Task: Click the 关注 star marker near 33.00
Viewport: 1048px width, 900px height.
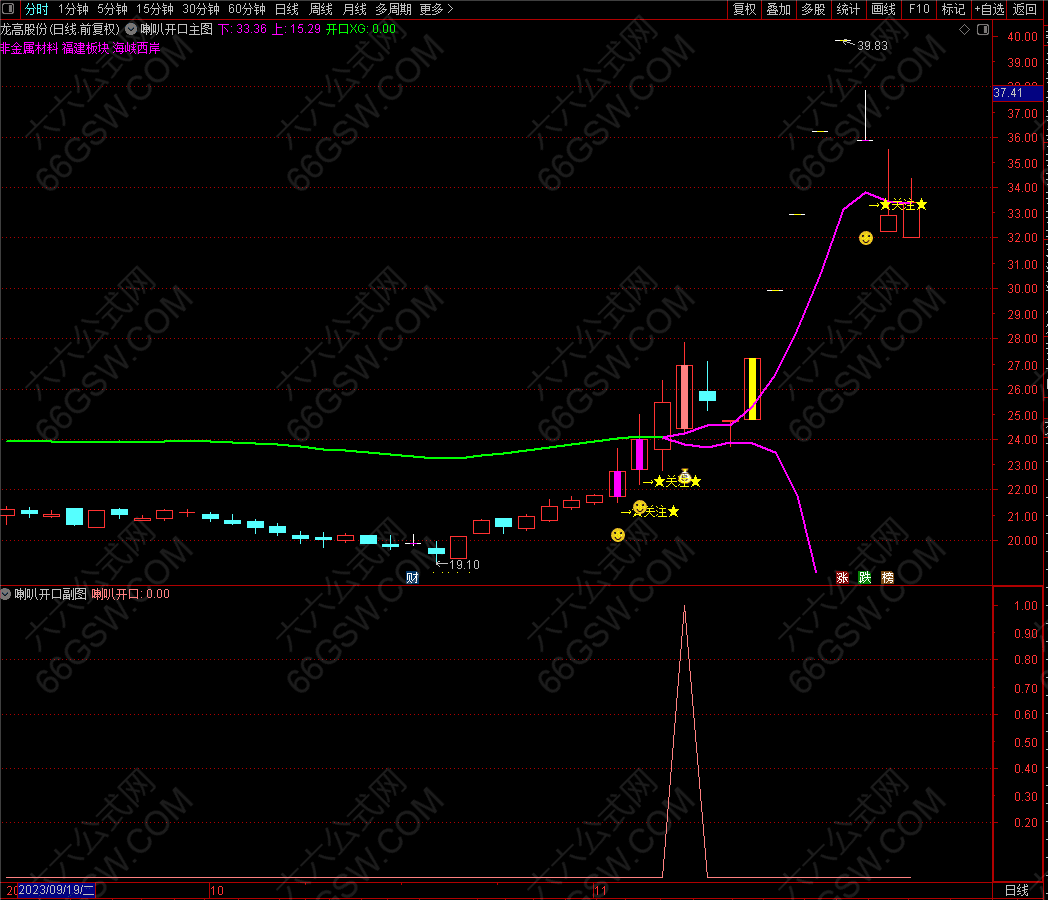Action: 898,205
